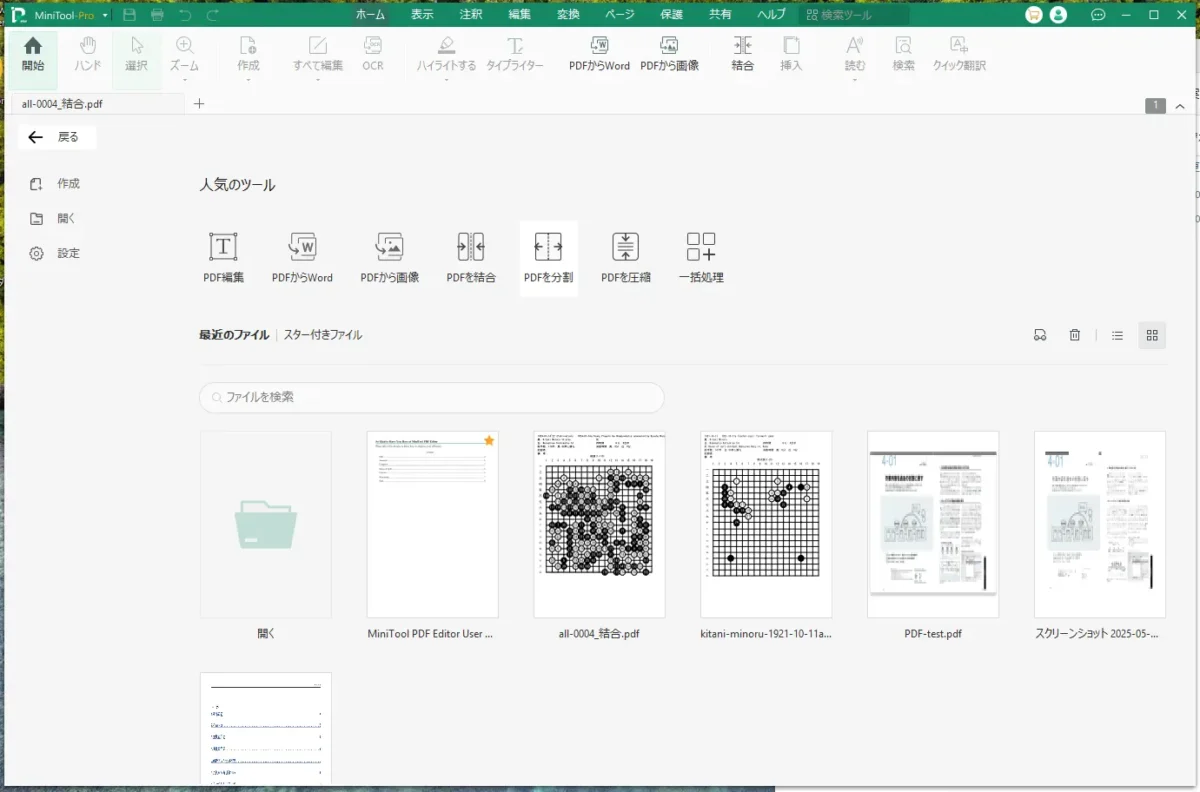The height and width of the screenshot is (792, 1200).
Task: Expand the 作成 dropdown arrow in ribbon
Action: (x=248, y=79)
